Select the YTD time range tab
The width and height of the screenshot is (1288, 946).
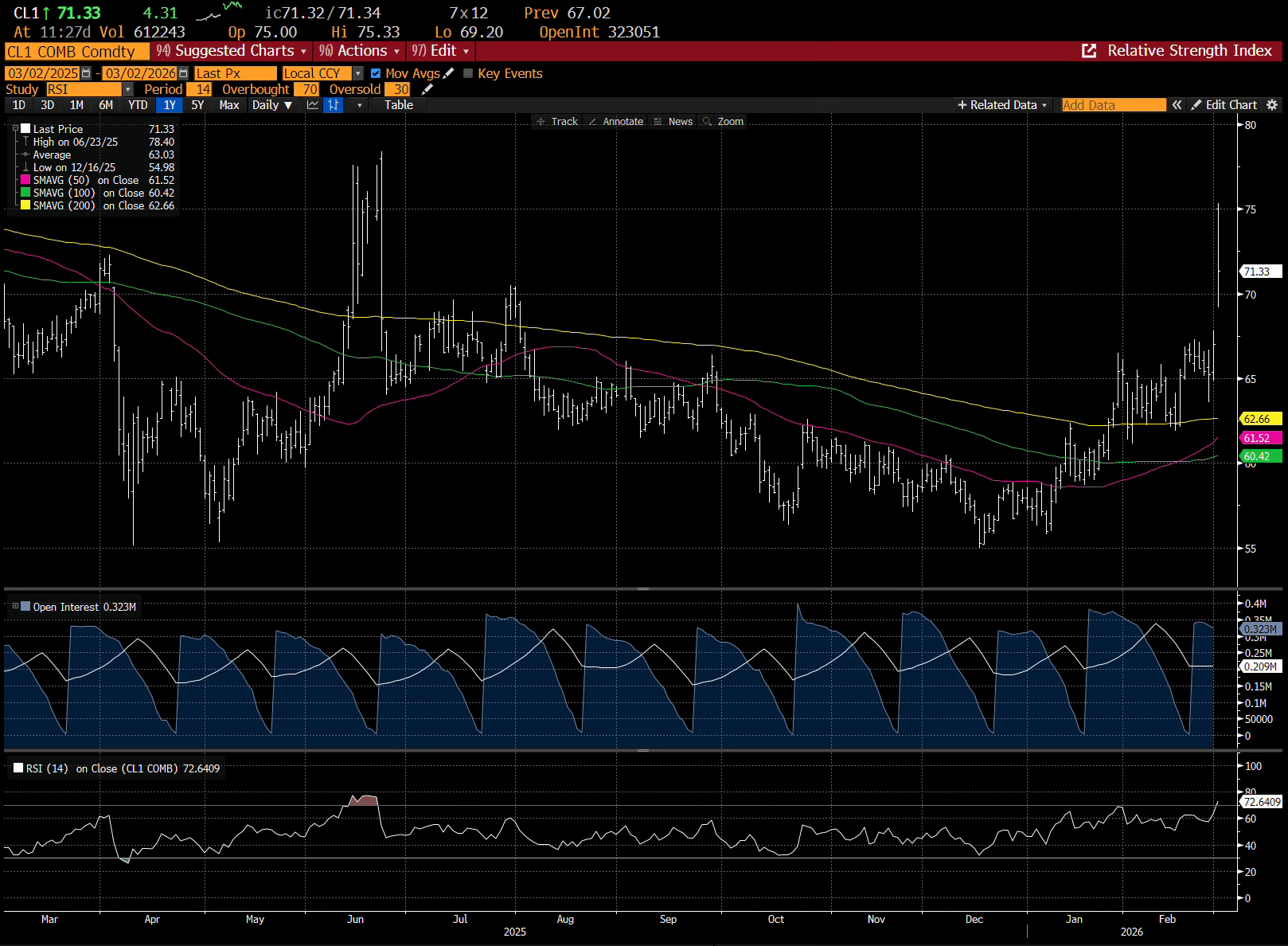click(x=138, y=105)
